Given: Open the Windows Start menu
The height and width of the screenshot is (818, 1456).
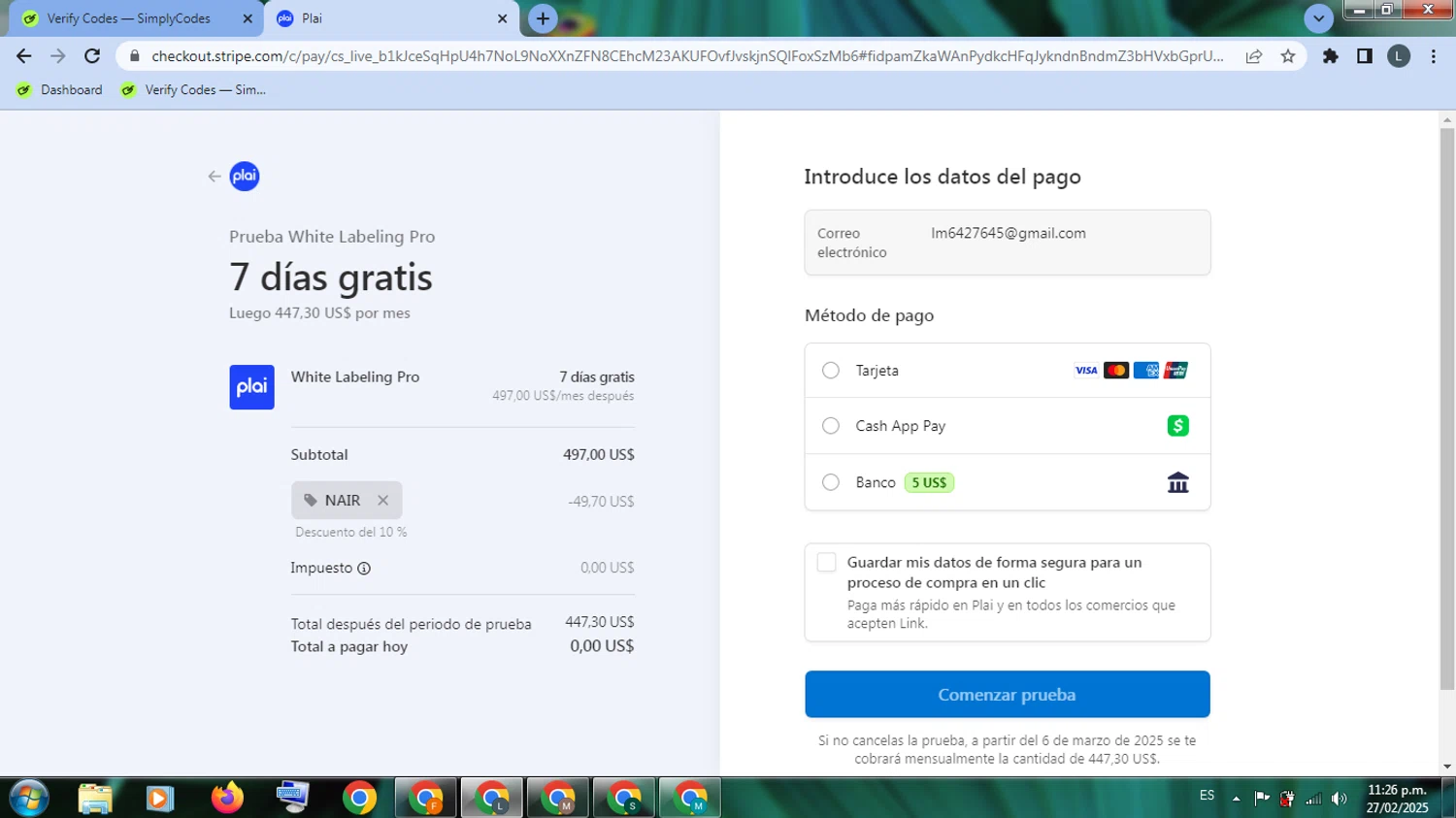Looking at the screenshot, I should pyautogui.click(x=29, y=798).
